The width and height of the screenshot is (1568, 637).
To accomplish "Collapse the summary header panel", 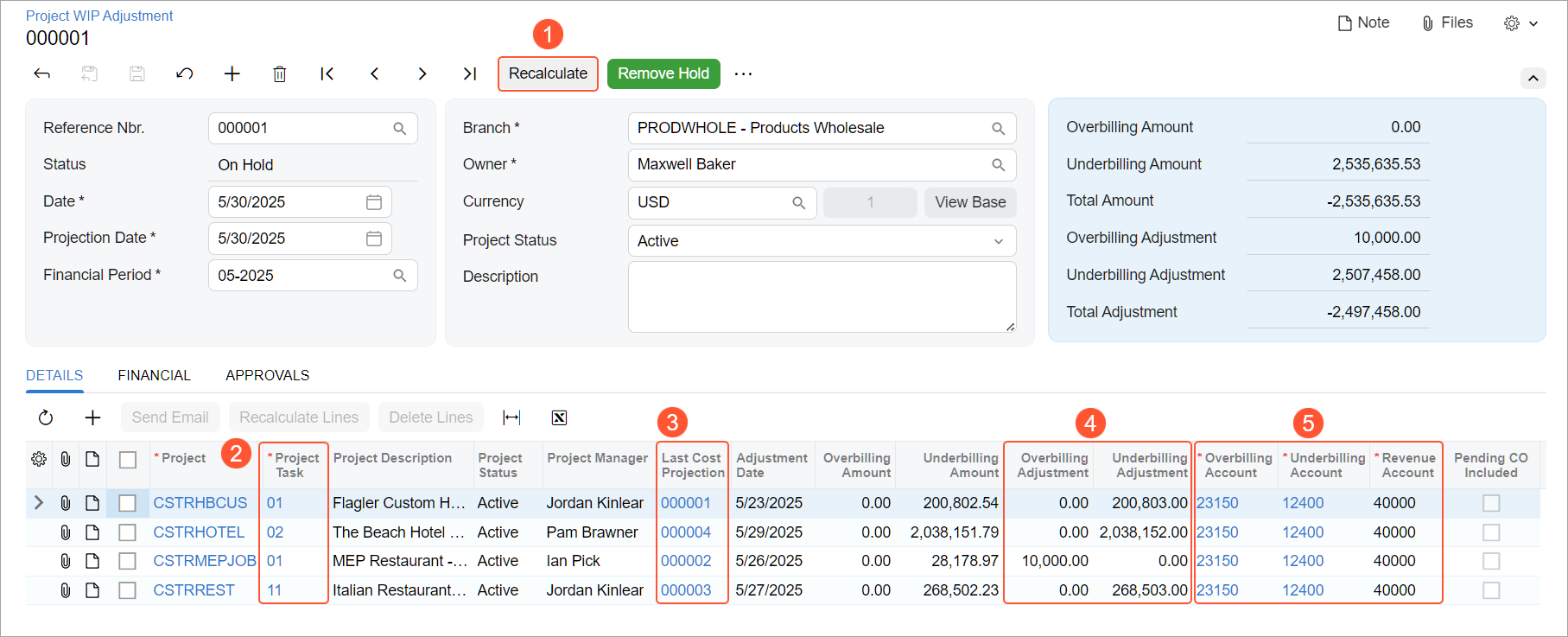I will click(x=1533, y=79).
